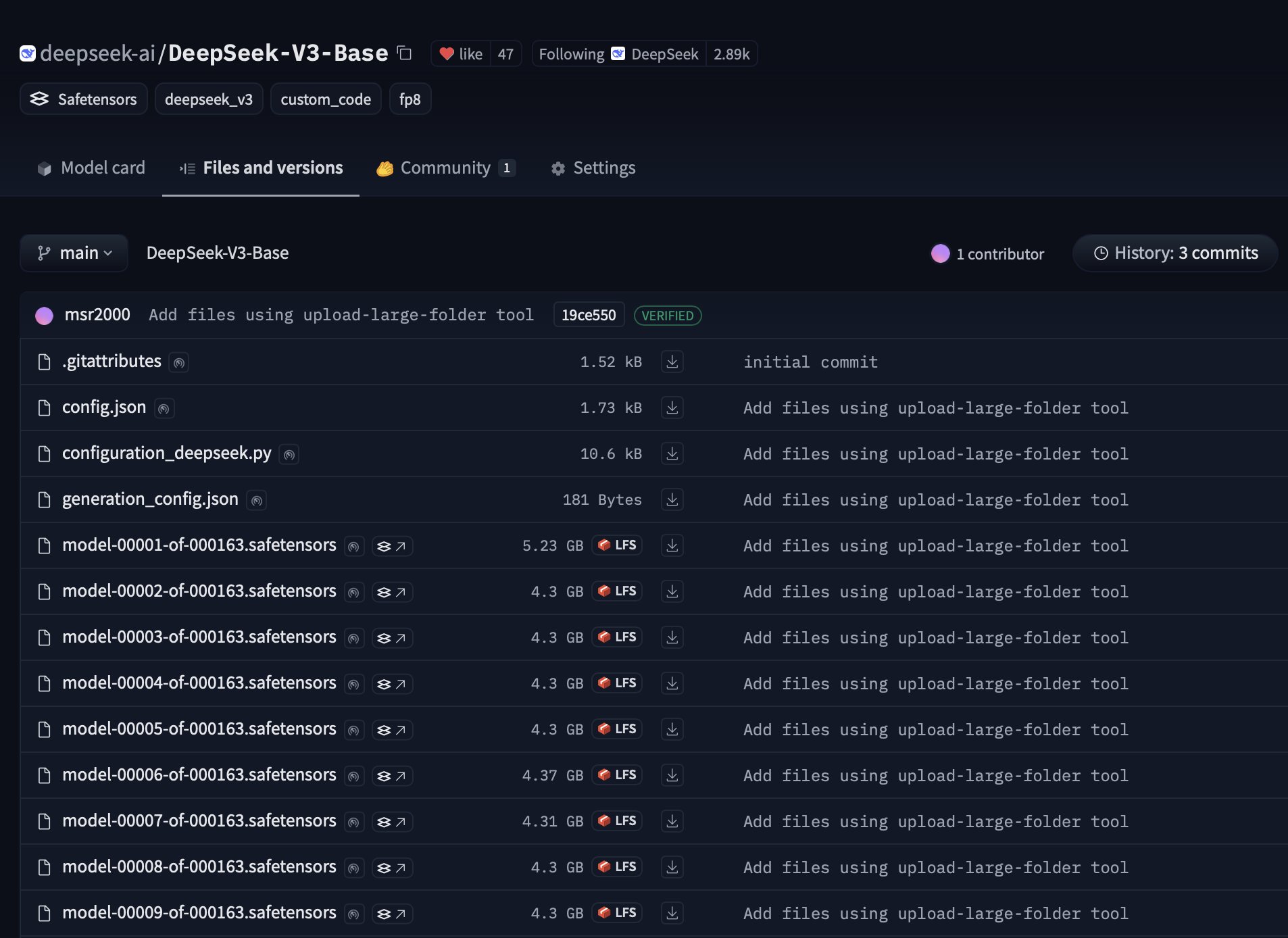This screenshot has height=938, width=1288.
Task: Open safetensors viewer for model-00004 file
Action: pos(392,684)
